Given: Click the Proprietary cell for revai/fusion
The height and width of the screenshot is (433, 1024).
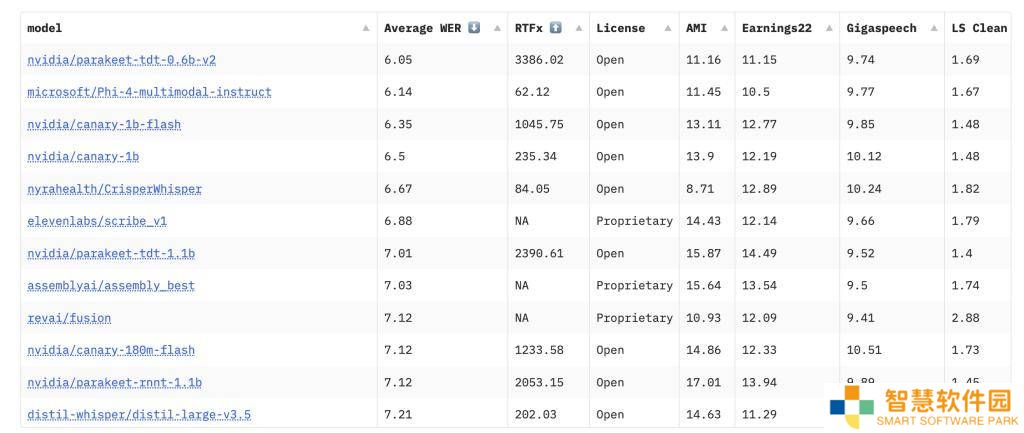Looking at the screenshot, I should 634,318.
